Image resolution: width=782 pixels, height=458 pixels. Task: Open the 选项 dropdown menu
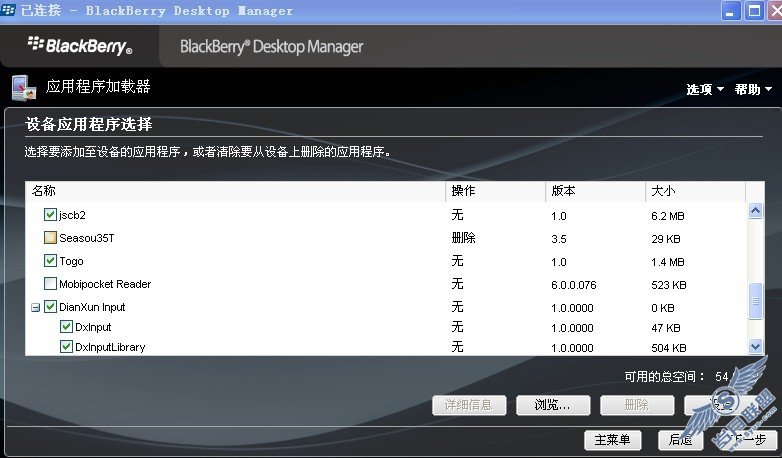[705, 89]
